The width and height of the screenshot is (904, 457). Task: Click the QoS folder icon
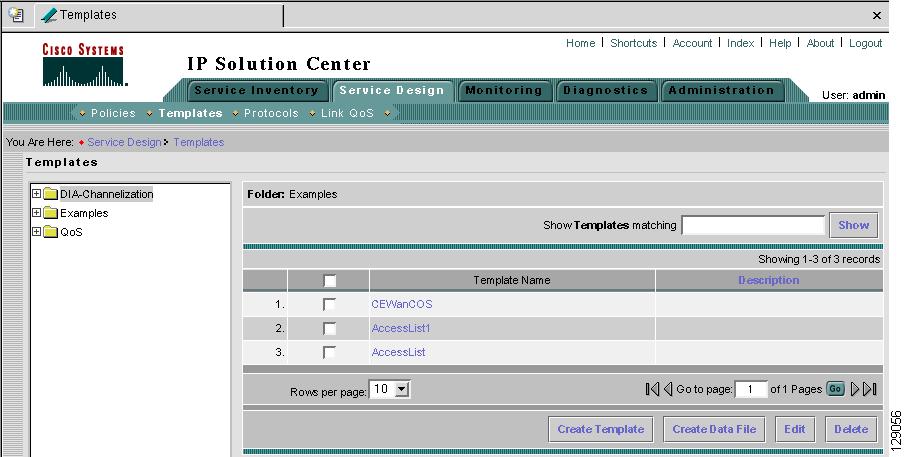(x=51, y=232)
